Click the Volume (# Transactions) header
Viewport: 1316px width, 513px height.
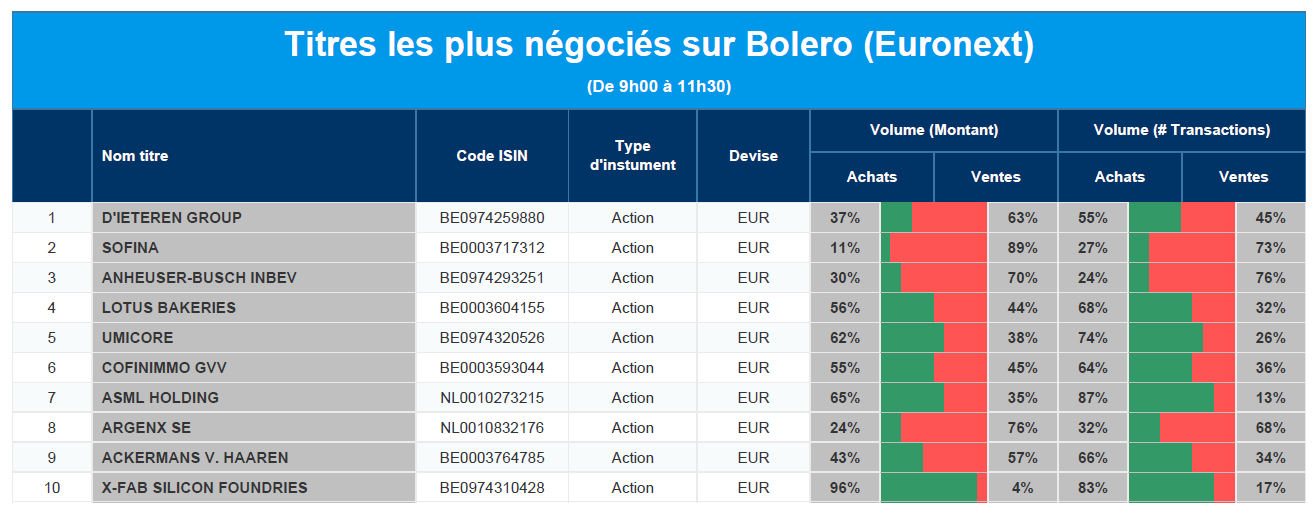[1182, 130]
